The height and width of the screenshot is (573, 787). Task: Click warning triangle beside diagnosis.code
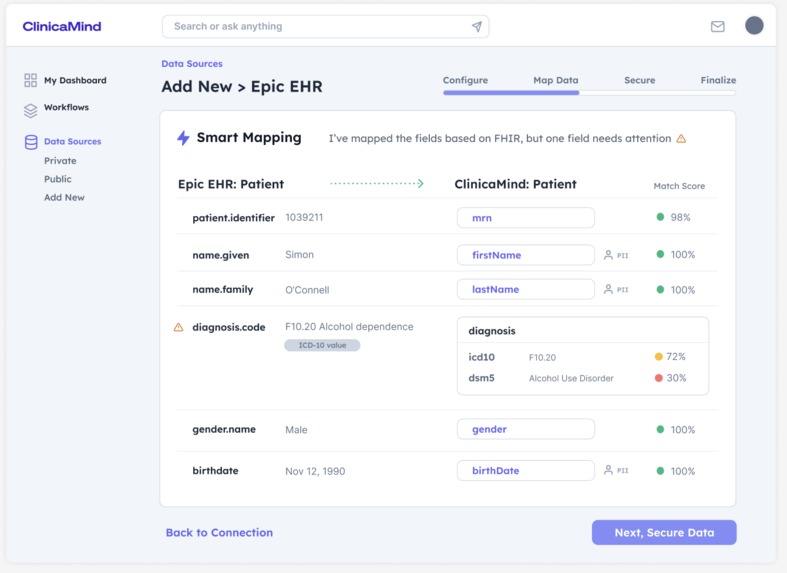pyautogui.click(x=179, y=328)
